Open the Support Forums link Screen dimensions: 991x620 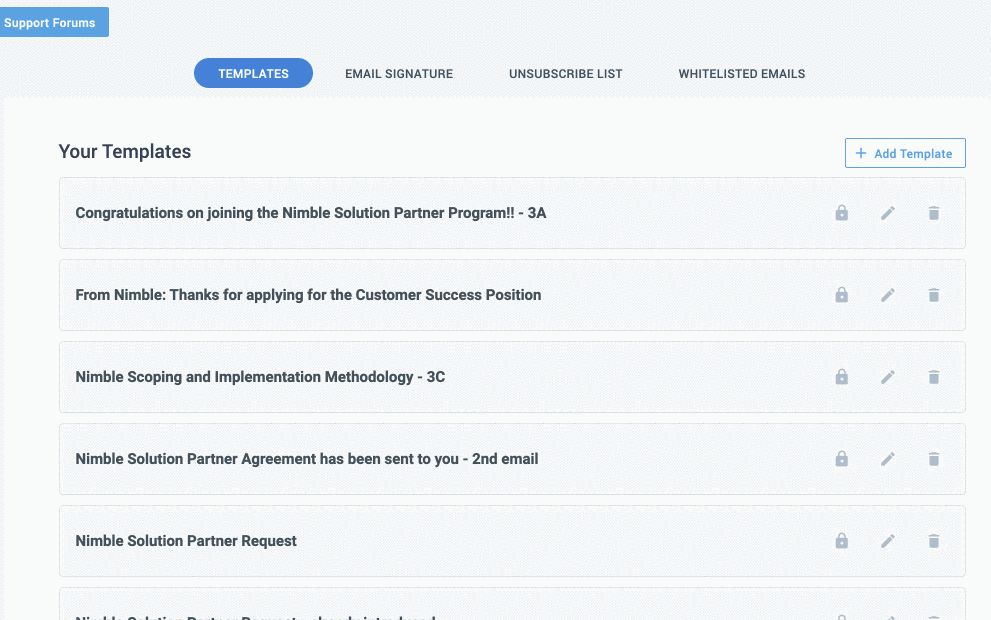(51, 22)
